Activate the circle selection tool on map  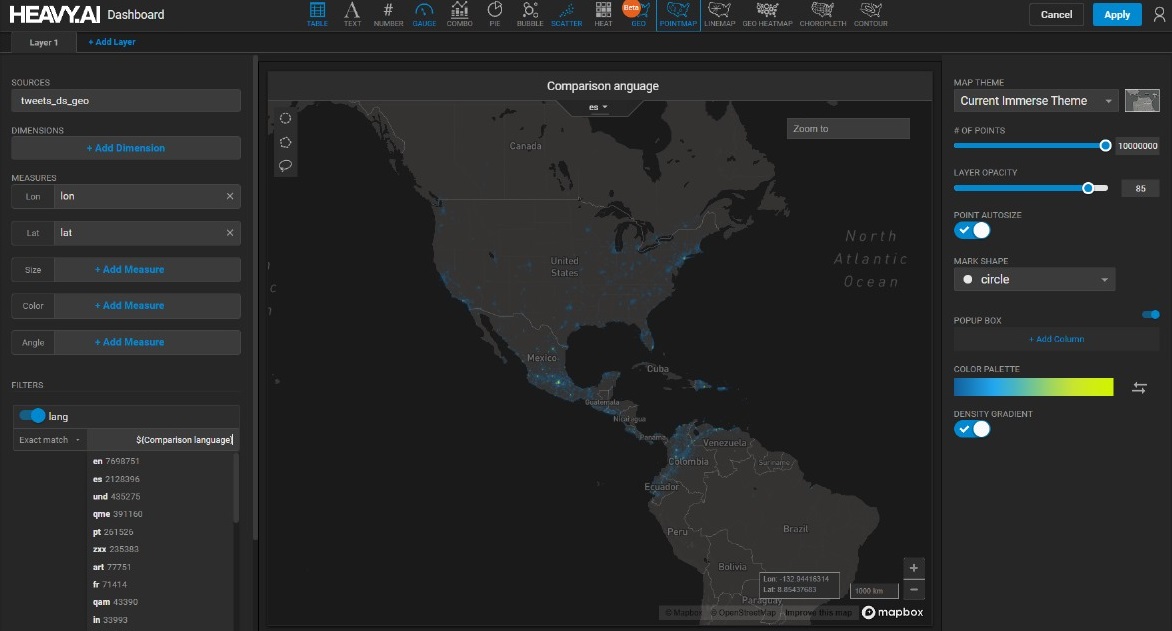285,118
